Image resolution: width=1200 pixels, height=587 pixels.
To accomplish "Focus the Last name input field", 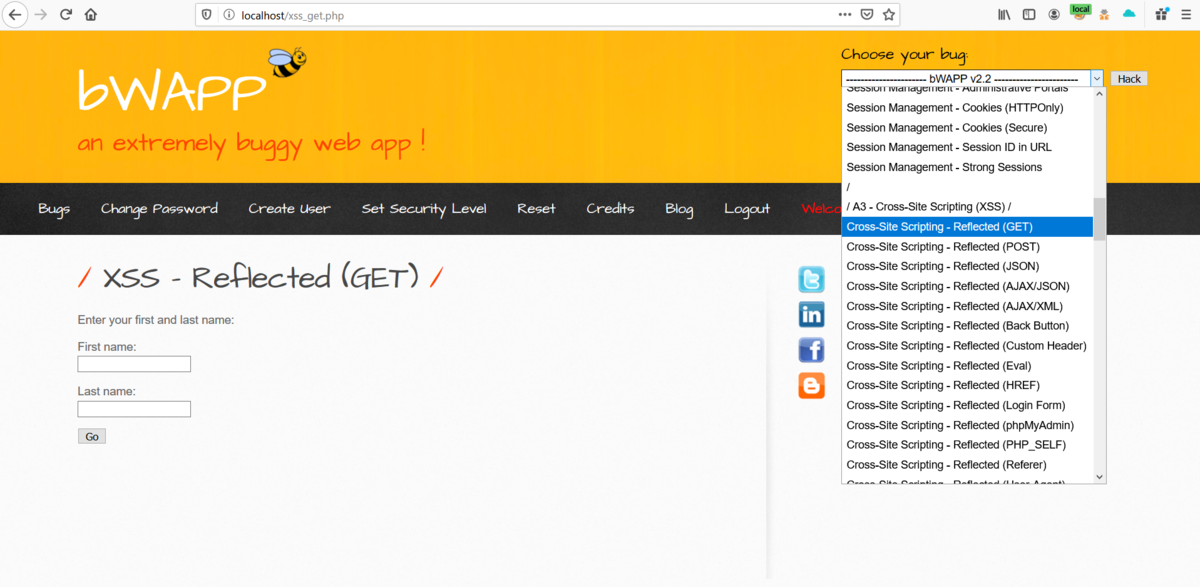I will (134, 409).
